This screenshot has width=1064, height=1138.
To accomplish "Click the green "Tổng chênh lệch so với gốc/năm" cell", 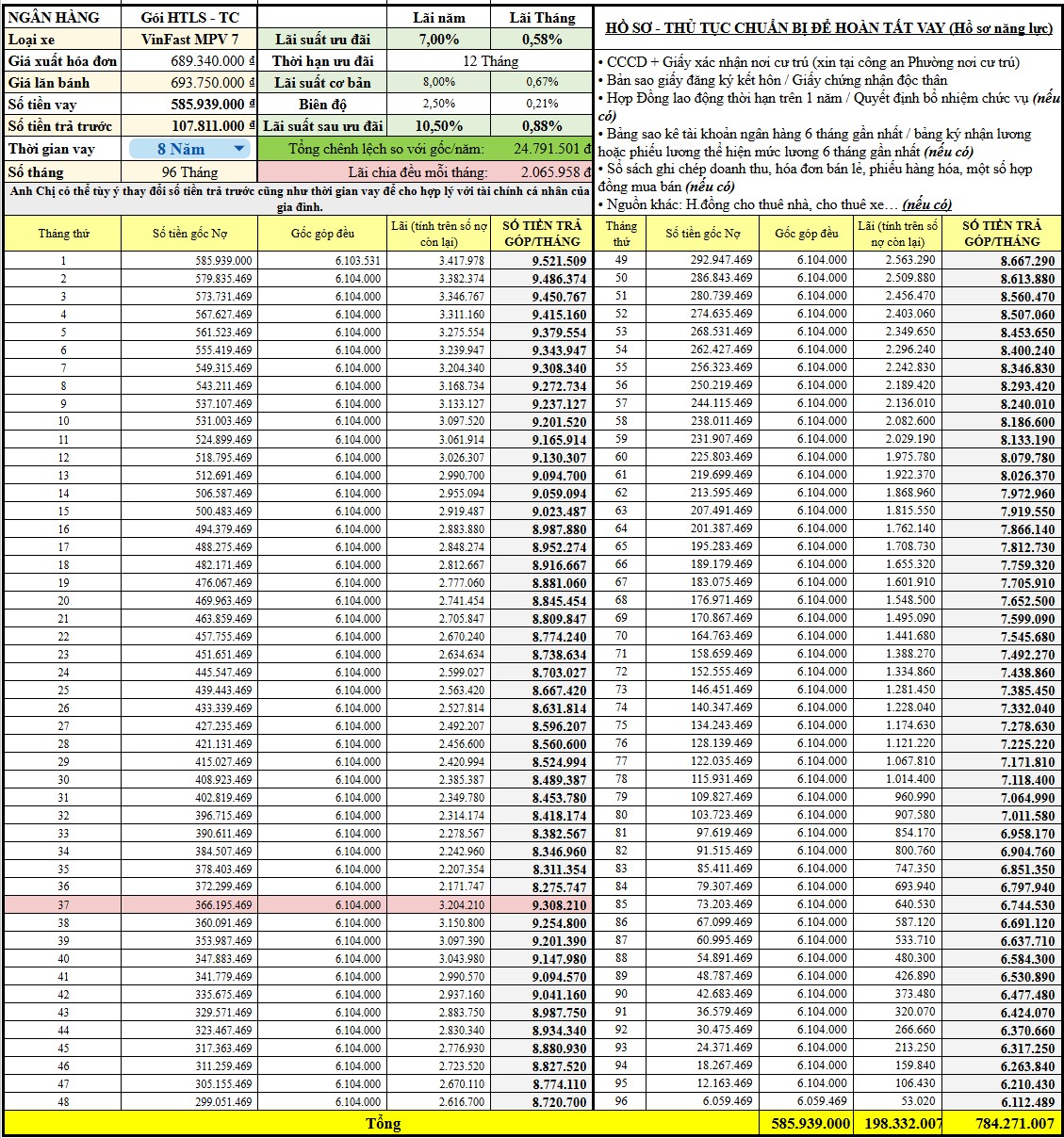I will click(386, 149).
